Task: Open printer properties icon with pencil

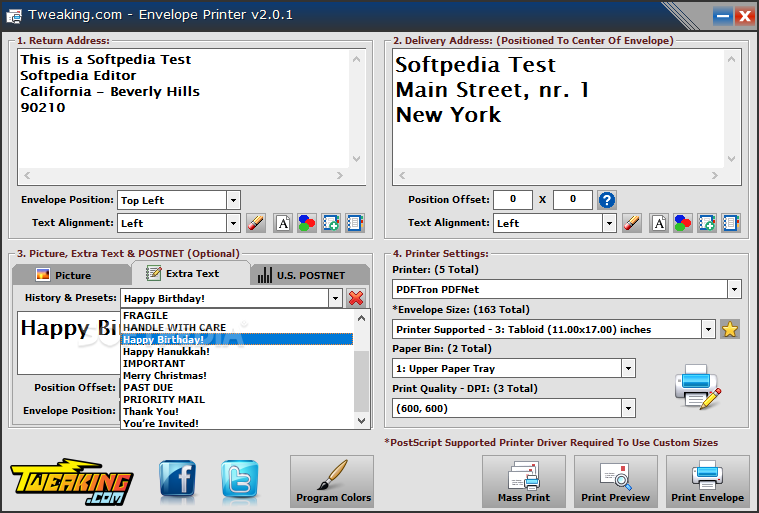Action: coord(698,387)
